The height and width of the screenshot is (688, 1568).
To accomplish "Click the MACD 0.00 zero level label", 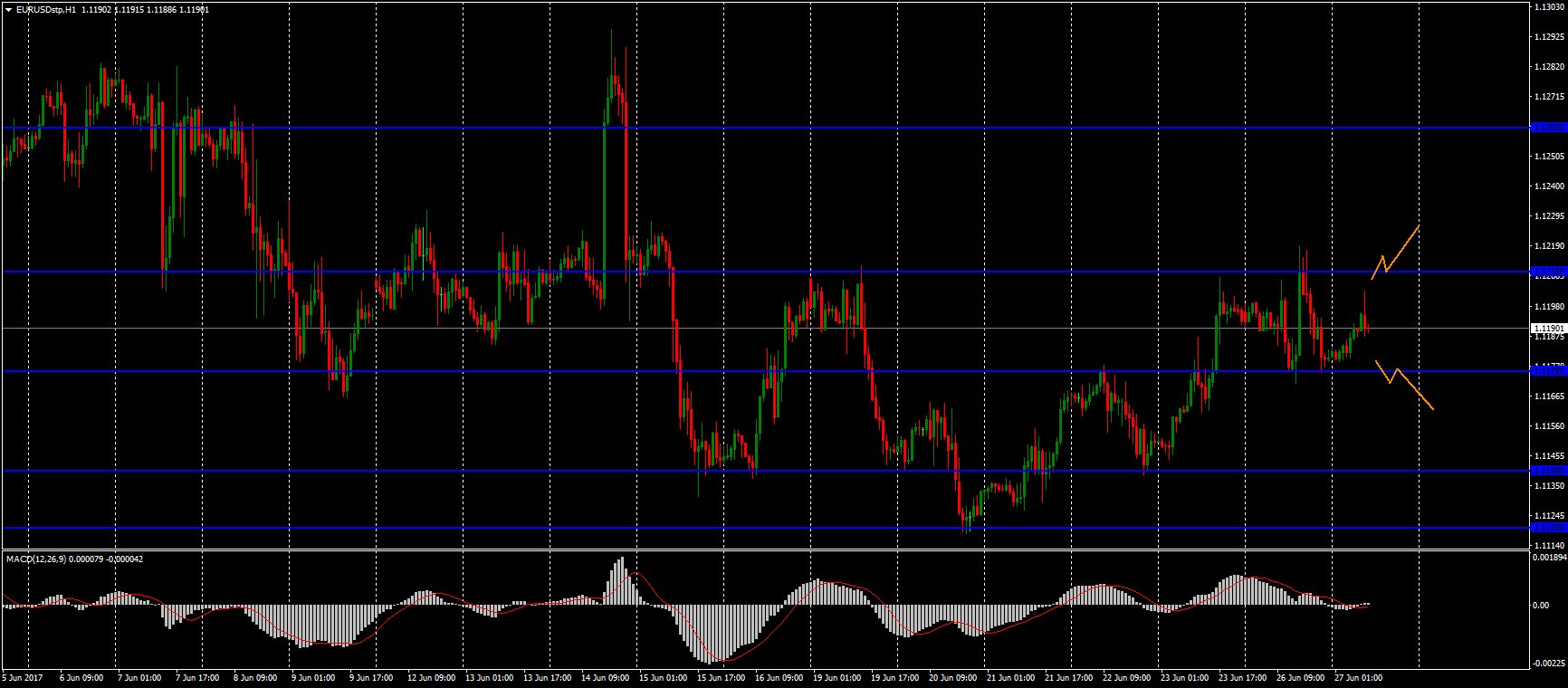I will click(1540, 605).
